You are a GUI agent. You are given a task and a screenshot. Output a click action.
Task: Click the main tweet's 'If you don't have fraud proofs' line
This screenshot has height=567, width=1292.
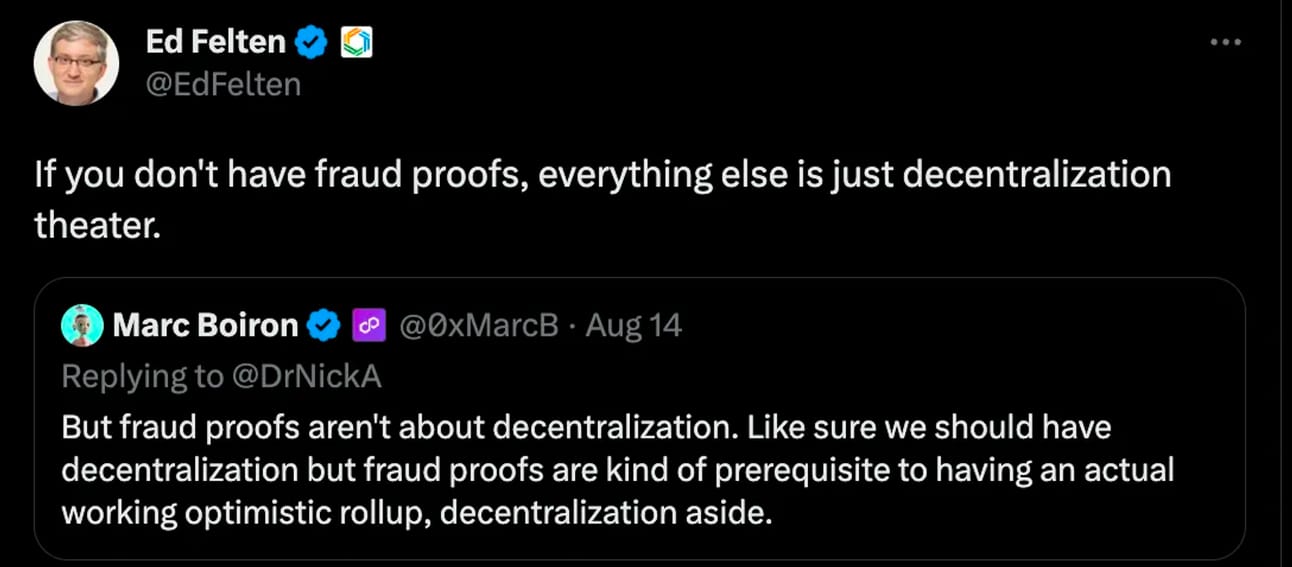603,175
